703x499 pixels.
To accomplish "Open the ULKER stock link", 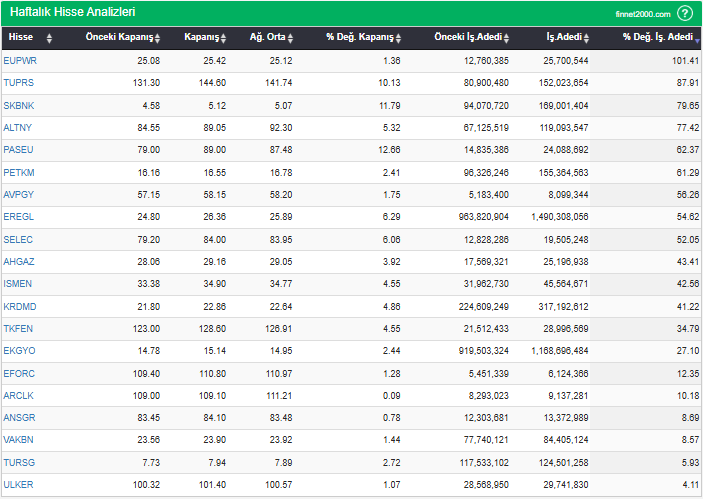I will (x=19, y=484).
